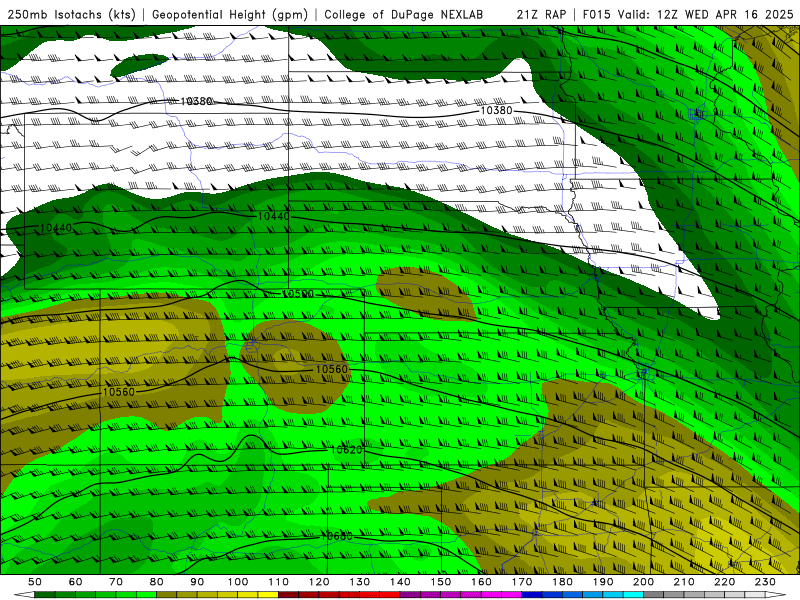Click the 120 knot color bar label
The width and height of the screenshot is (800, 600).
point(319,582)
